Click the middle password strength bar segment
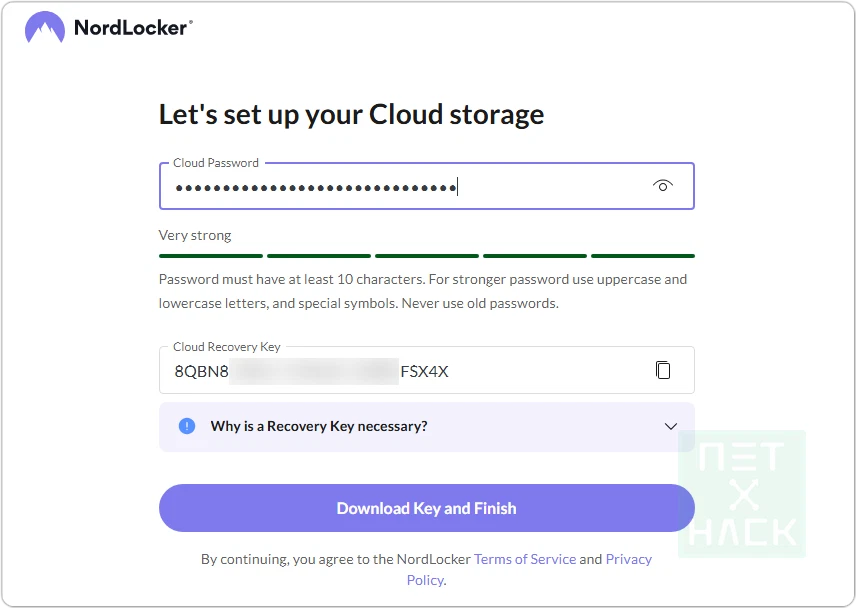Viewport: 856px width, 608px height. point(427,256)
